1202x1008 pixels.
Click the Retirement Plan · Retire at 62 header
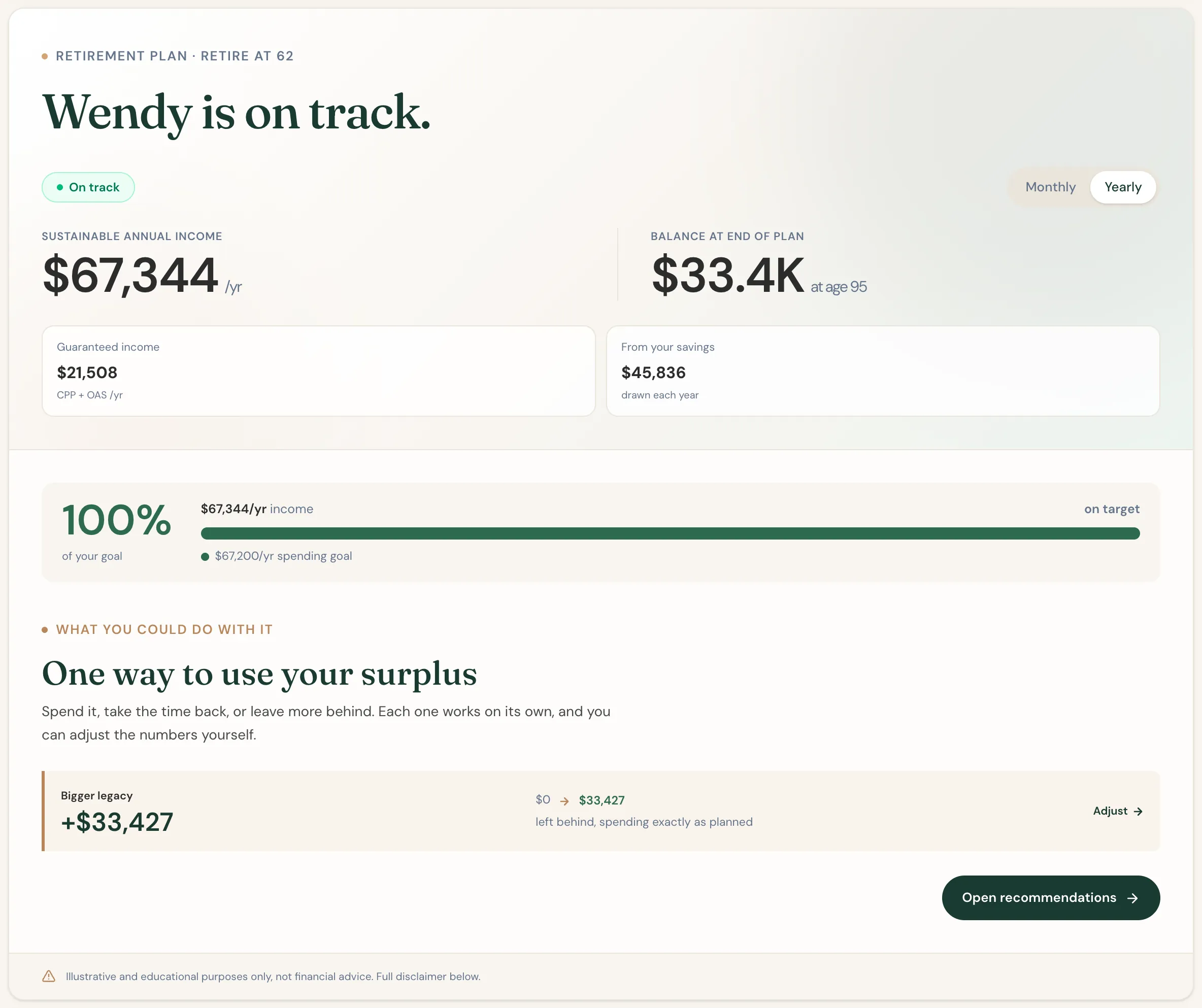(x=175, y=56)
